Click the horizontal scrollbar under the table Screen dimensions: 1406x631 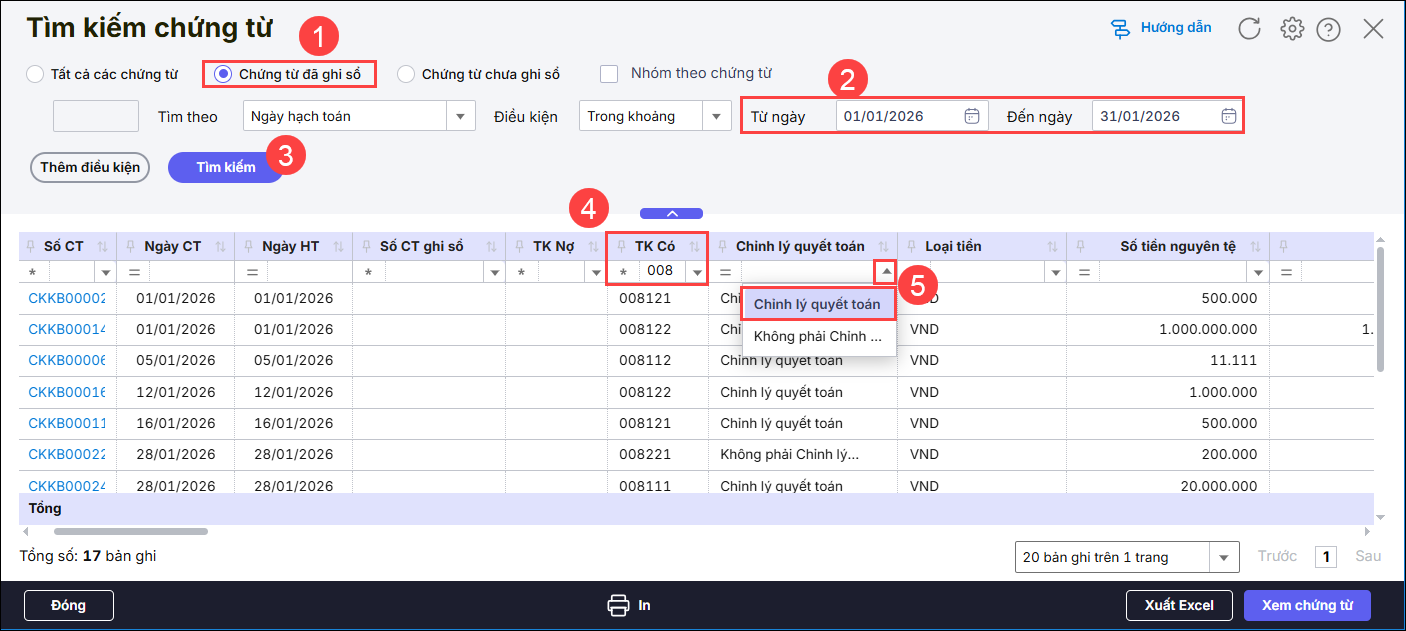(x=130, y=531)
